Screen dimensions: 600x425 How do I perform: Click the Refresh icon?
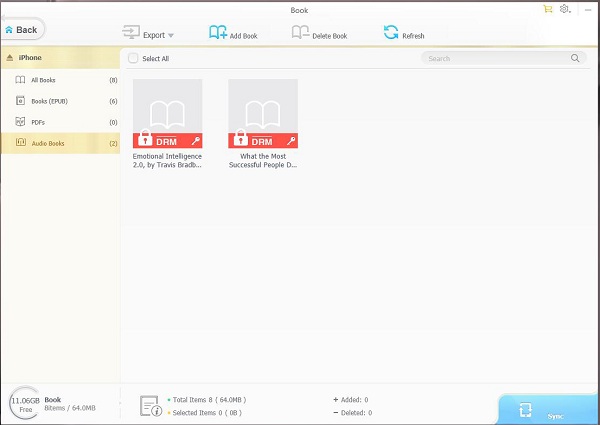point(391,33)
